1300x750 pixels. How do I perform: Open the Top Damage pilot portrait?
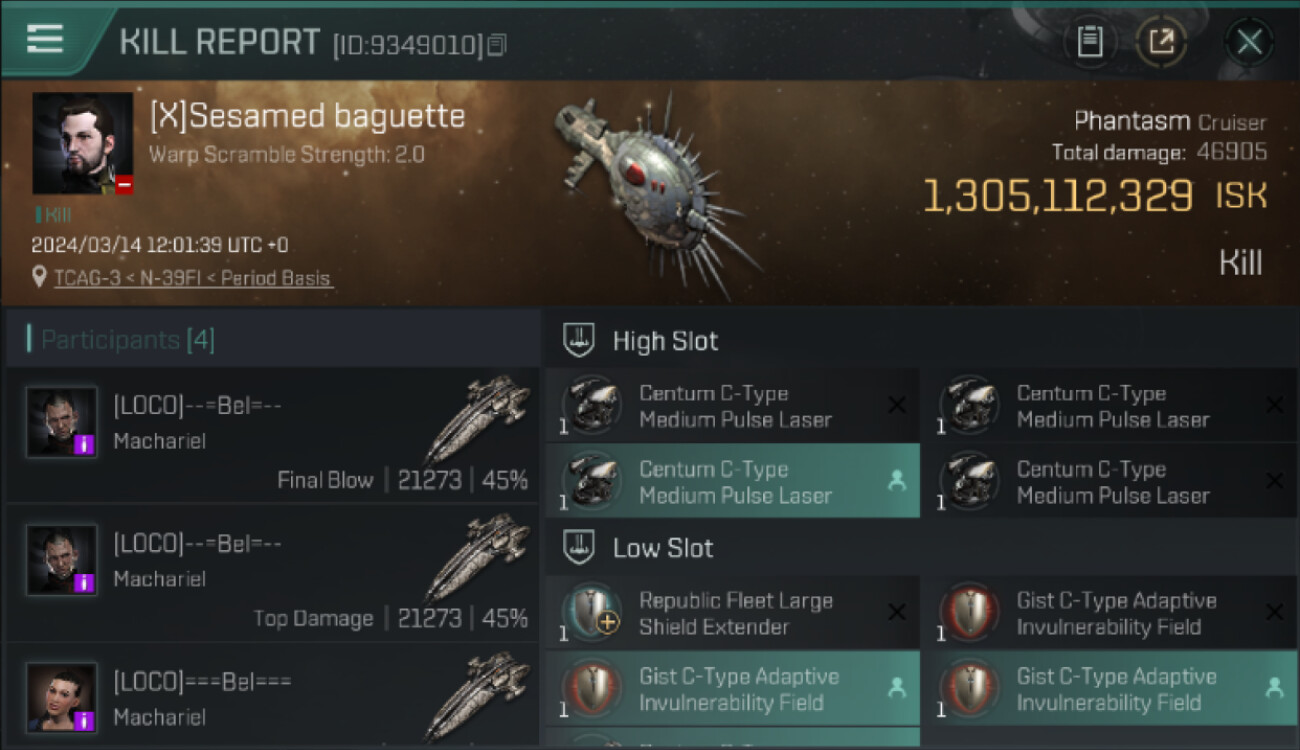coord(62,560)
